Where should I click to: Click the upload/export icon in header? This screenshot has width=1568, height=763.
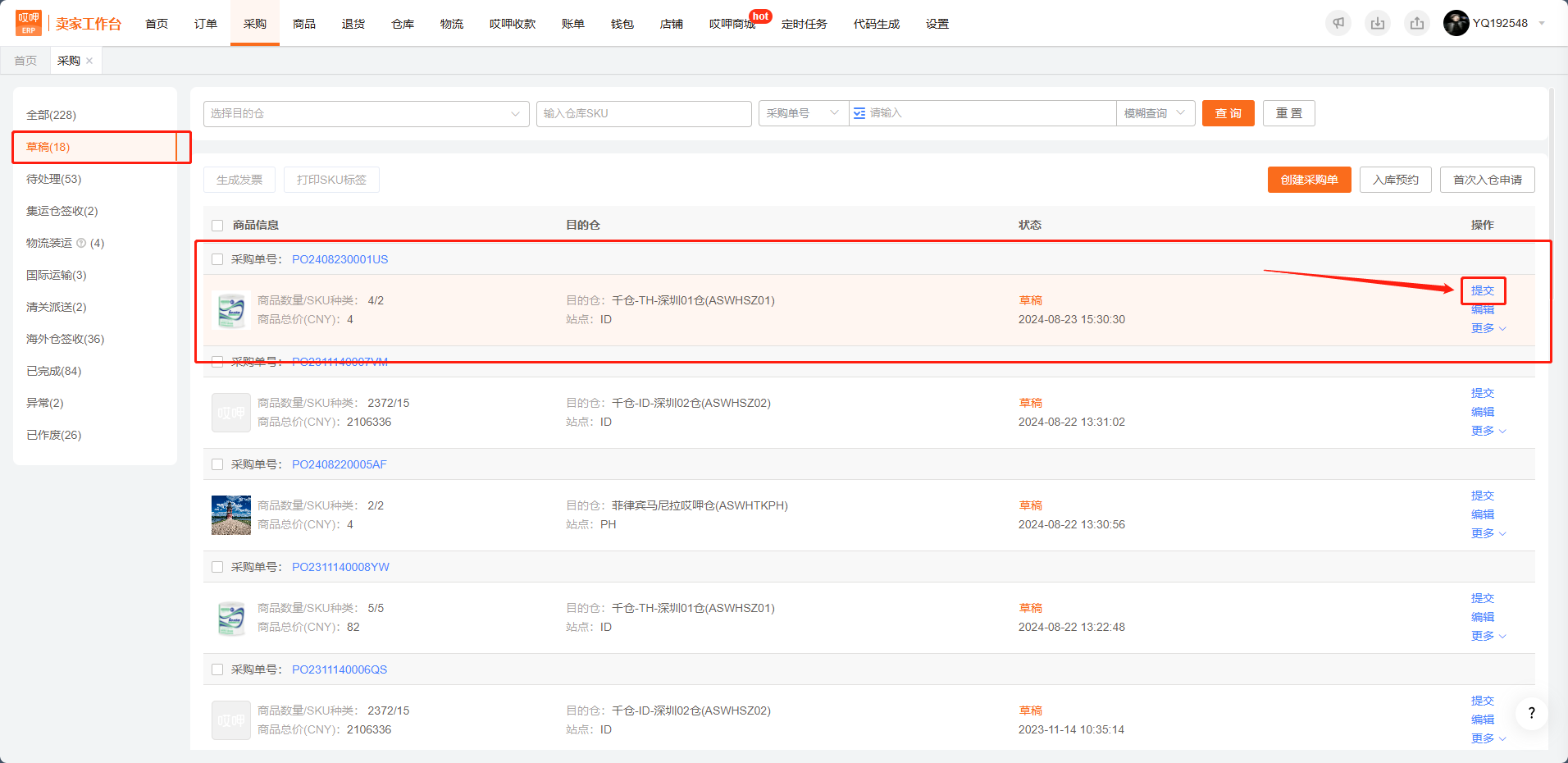click(1417, 23)
